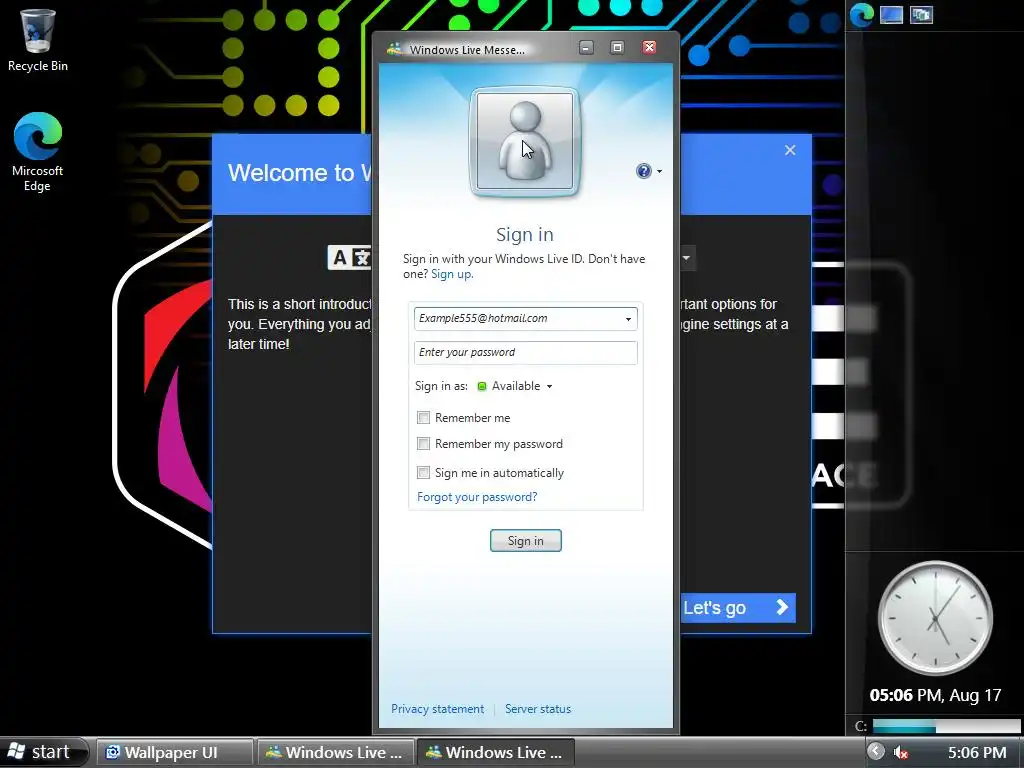This screenshot has height=768, width=1024.
Task: Click the Edge icon in the sidebar
Action: coord(862,14)
